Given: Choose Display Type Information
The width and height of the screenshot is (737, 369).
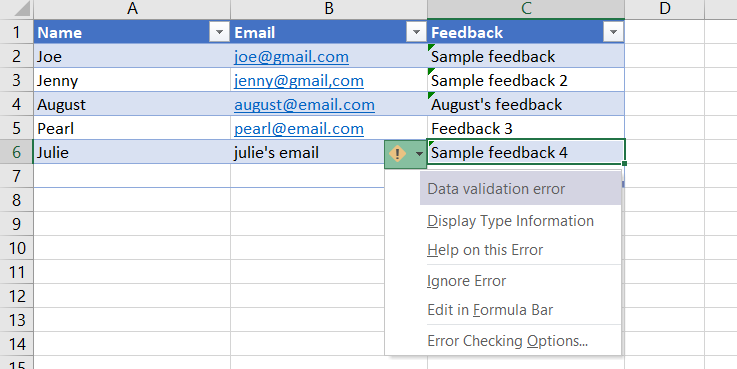Looking at the screenshot, I should [510, 221].
